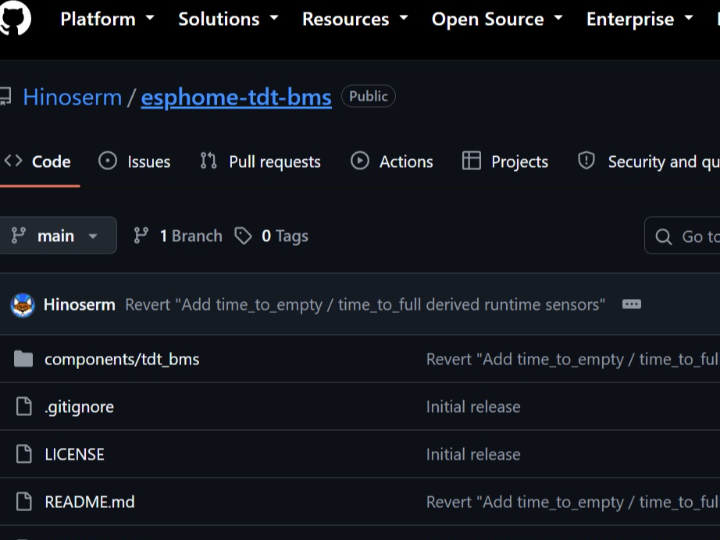Click the Actions play icon
This screenshot has height=540, width=720.
click(360, 161)
